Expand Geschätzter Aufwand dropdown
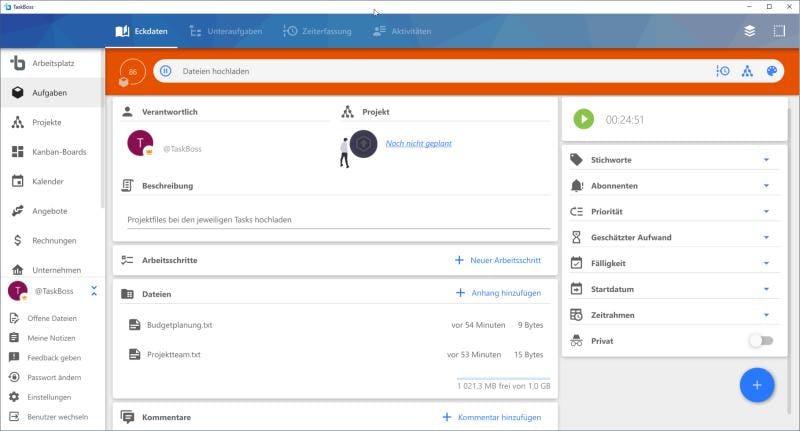Image resolution: width=800 pixels, height=431 pixels. click(766, 237)
